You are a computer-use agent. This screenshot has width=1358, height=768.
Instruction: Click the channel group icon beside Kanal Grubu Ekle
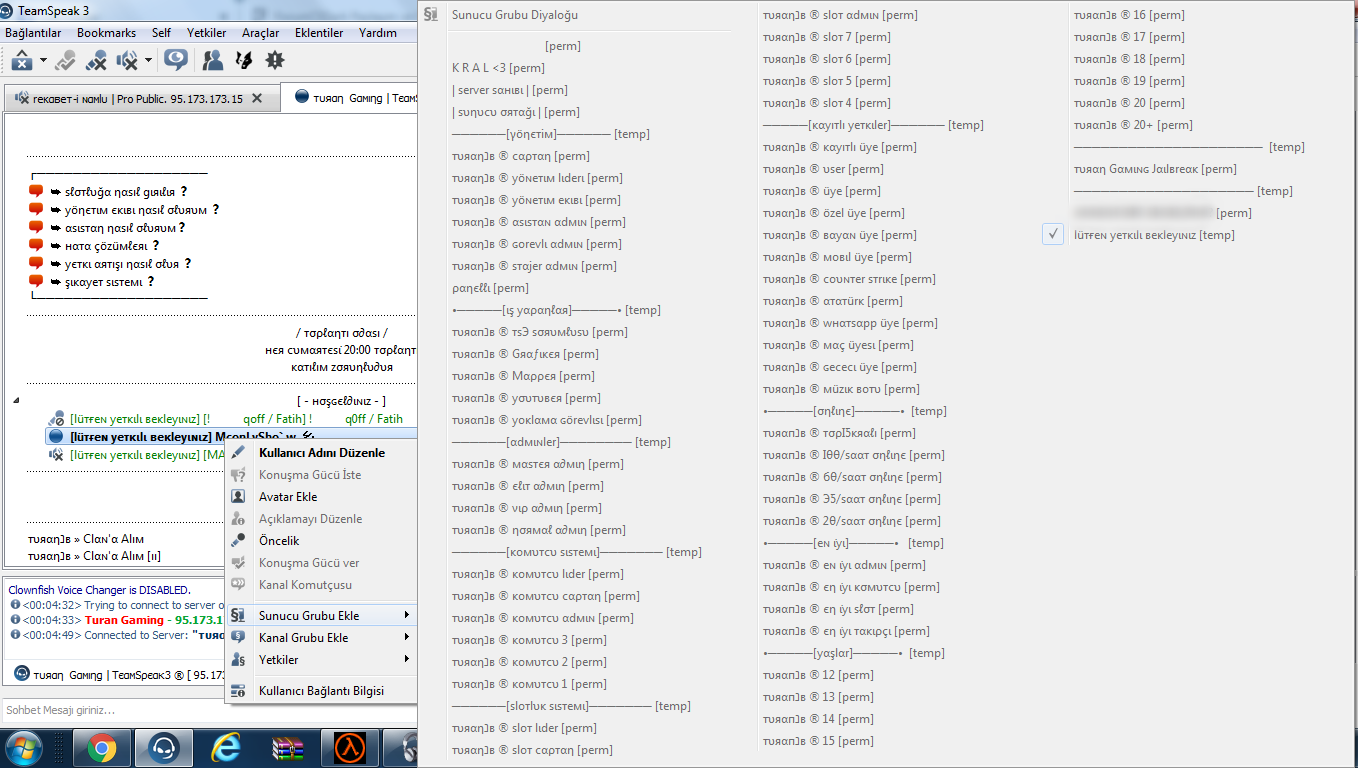(x=239, y=638)
